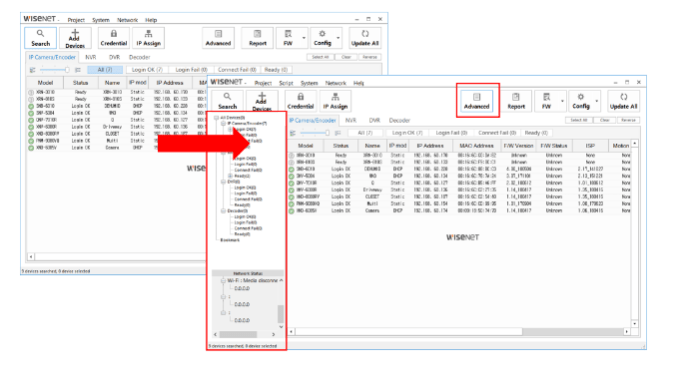The width and height of the screenshot is (680, 389).
Task: Switch to Decoder tab in front window
Action: tap(399, 120)
